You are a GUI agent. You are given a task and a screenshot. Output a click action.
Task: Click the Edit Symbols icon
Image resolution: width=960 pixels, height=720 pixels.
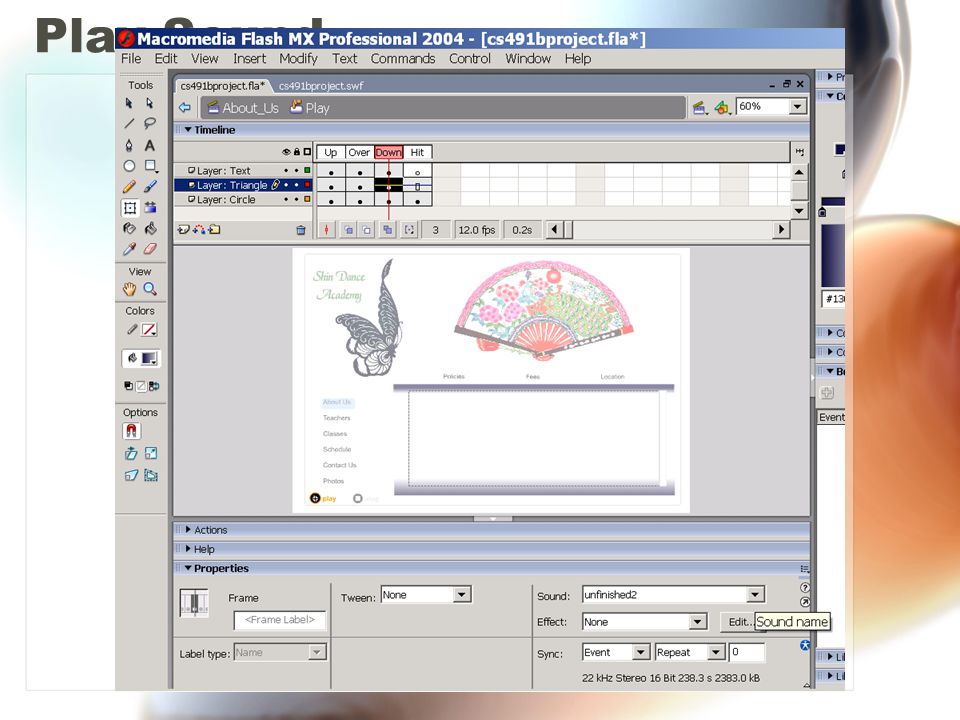722,108
